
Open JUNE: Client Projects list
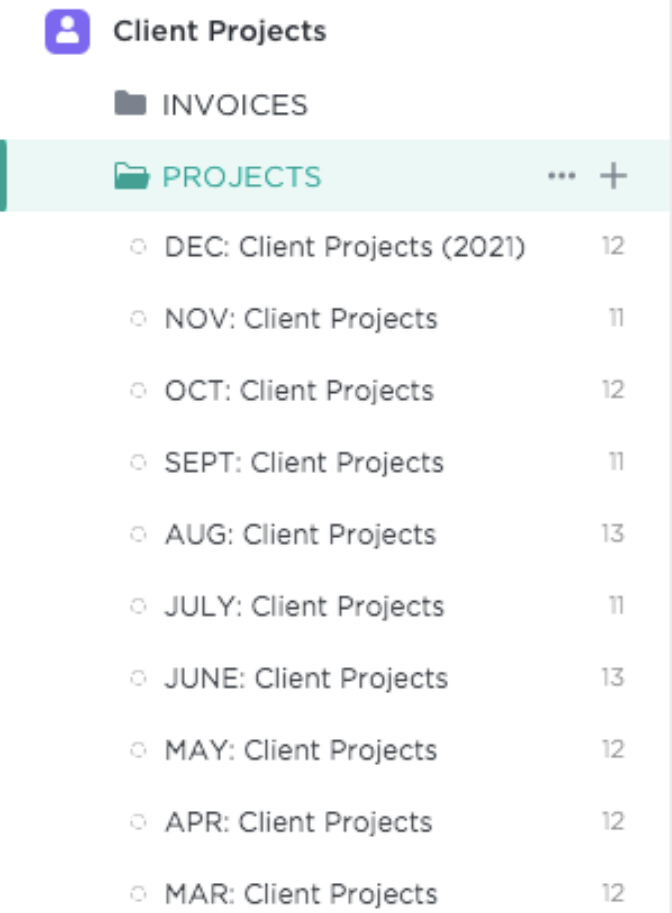click(x=306, y=679)
